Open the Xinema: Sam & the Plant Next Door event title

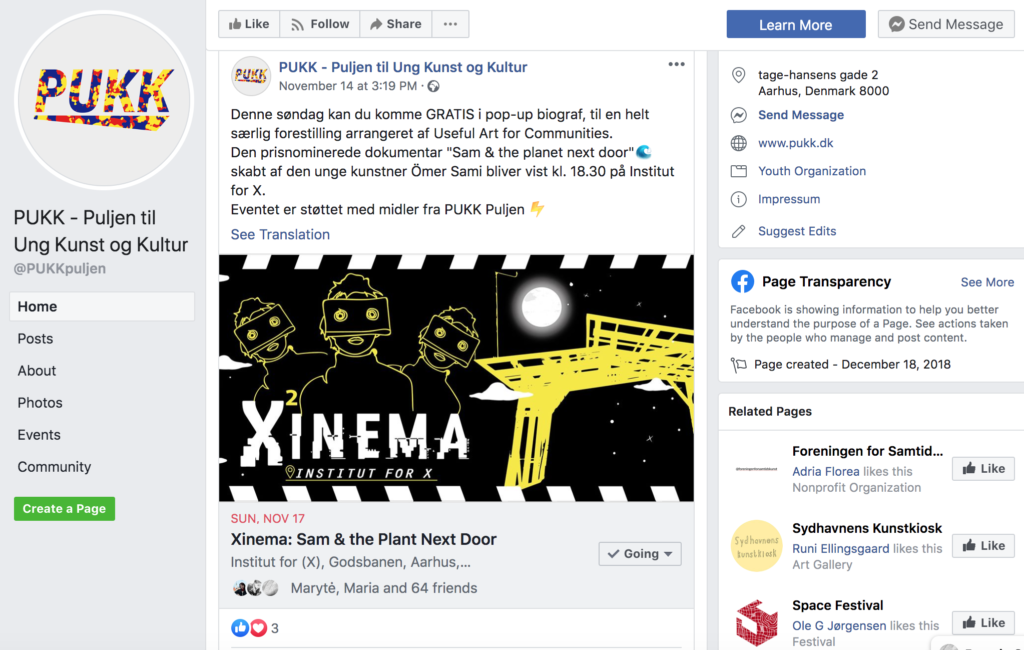[364, 540]
